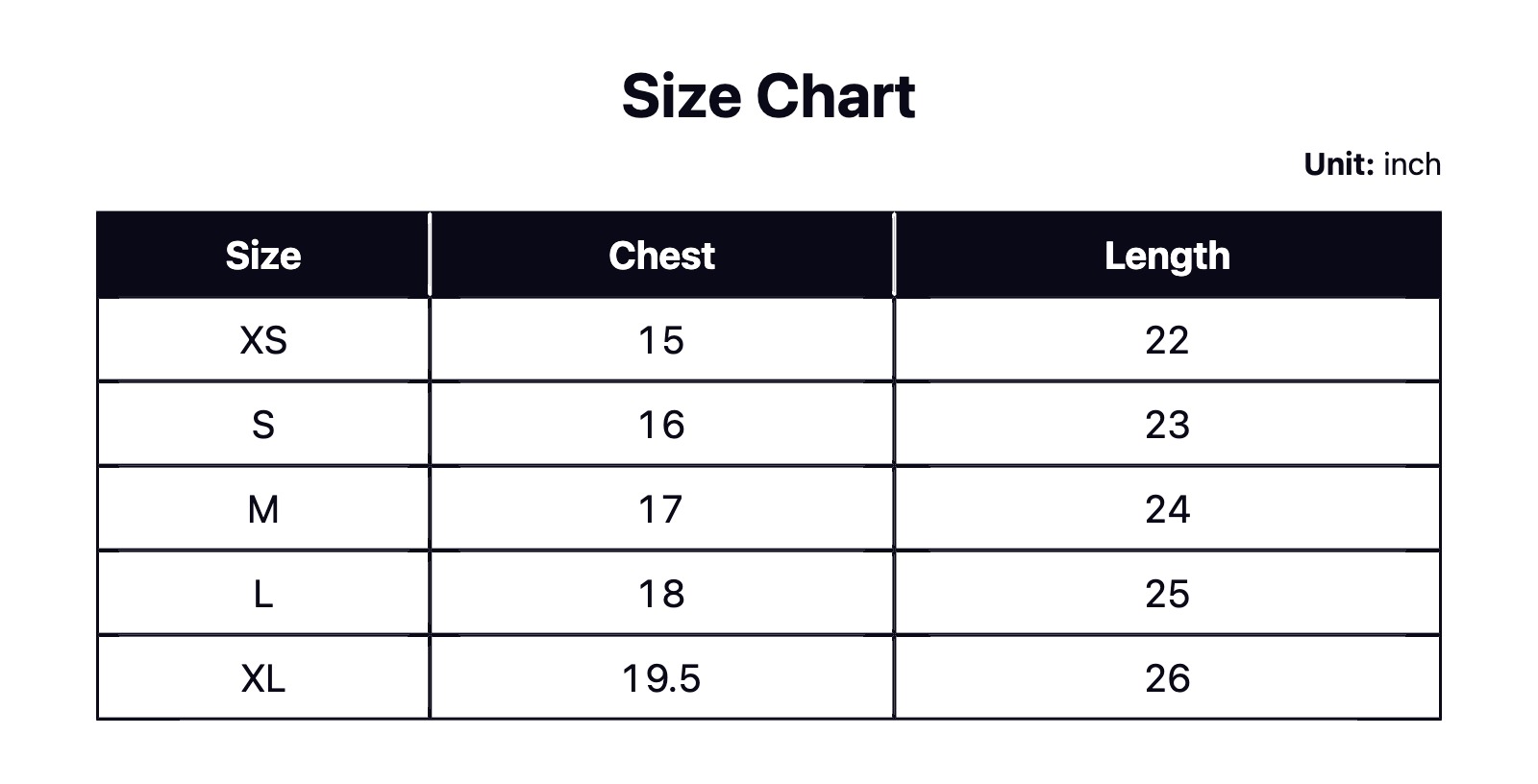Click chest value 16
Image resolution: width=1538 pixels, height=784 pixels.
pos(661,425)
